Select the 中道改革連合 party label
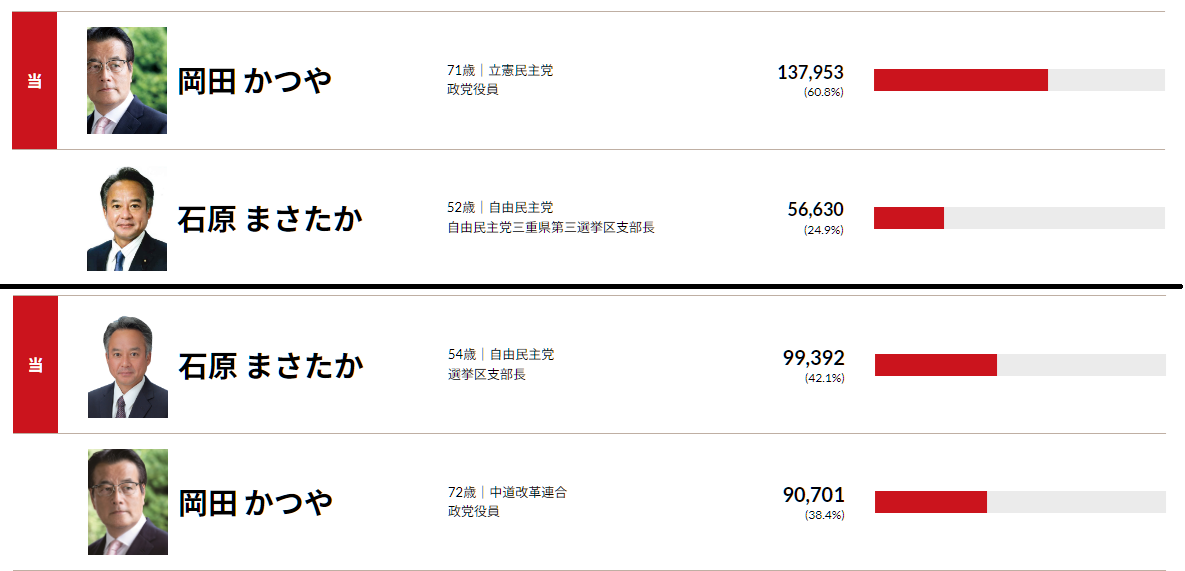This screenshot has width=1185, height=571. 528,493
